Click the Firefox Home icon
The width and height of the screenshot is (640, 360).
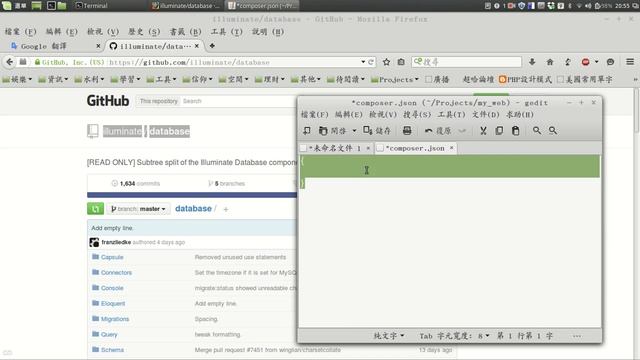click(550, 62)
